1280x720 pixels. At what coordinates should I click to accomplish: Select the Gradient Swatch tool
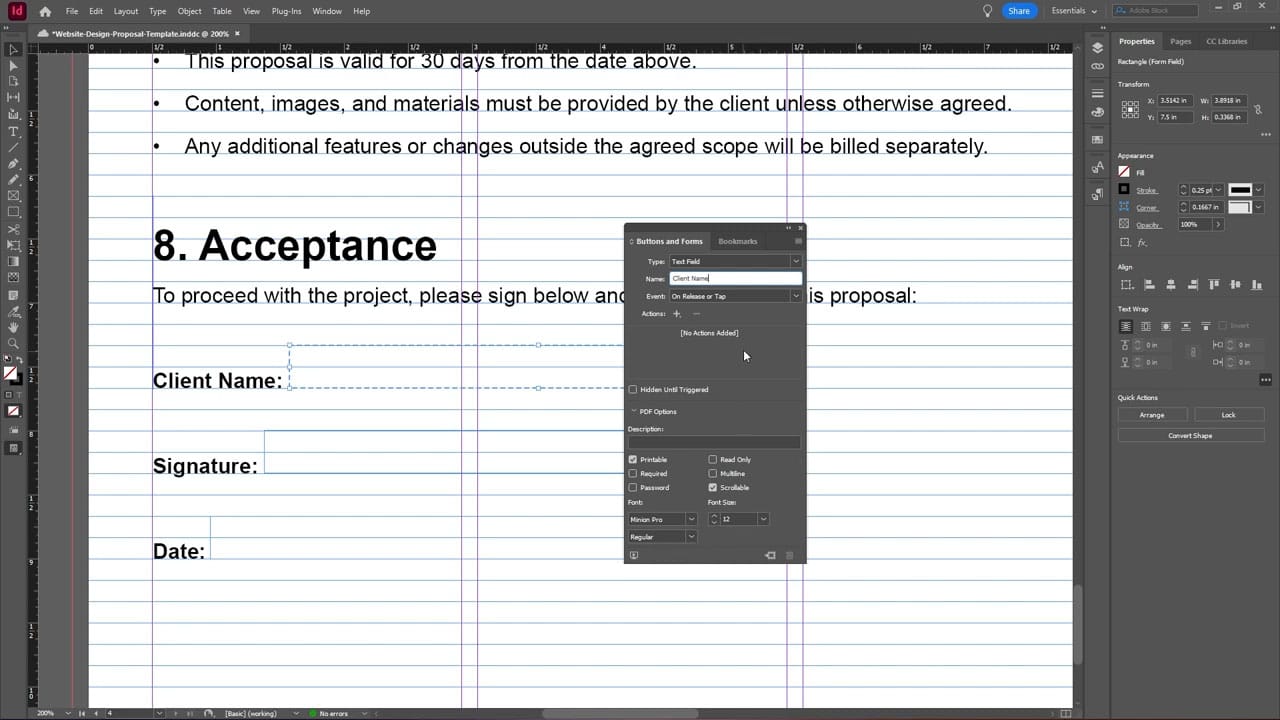pyautogui.click(x=13, y=260)
